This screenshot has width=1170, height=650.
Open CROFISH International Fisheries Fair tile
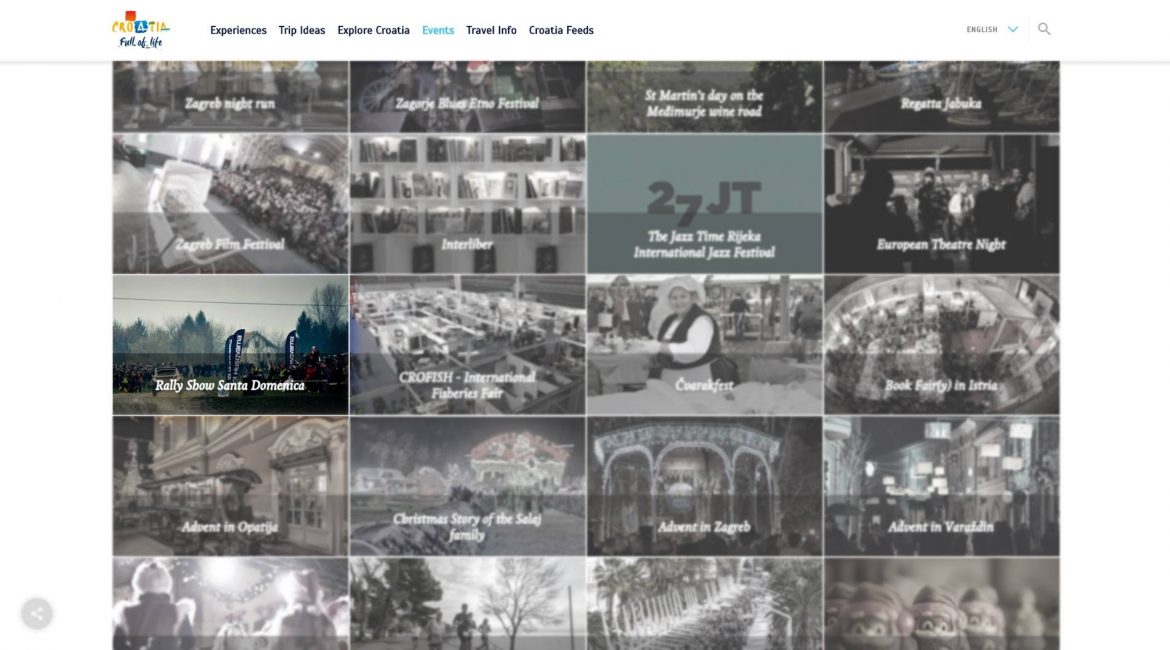pyautogui.click(x=467, y=345)
